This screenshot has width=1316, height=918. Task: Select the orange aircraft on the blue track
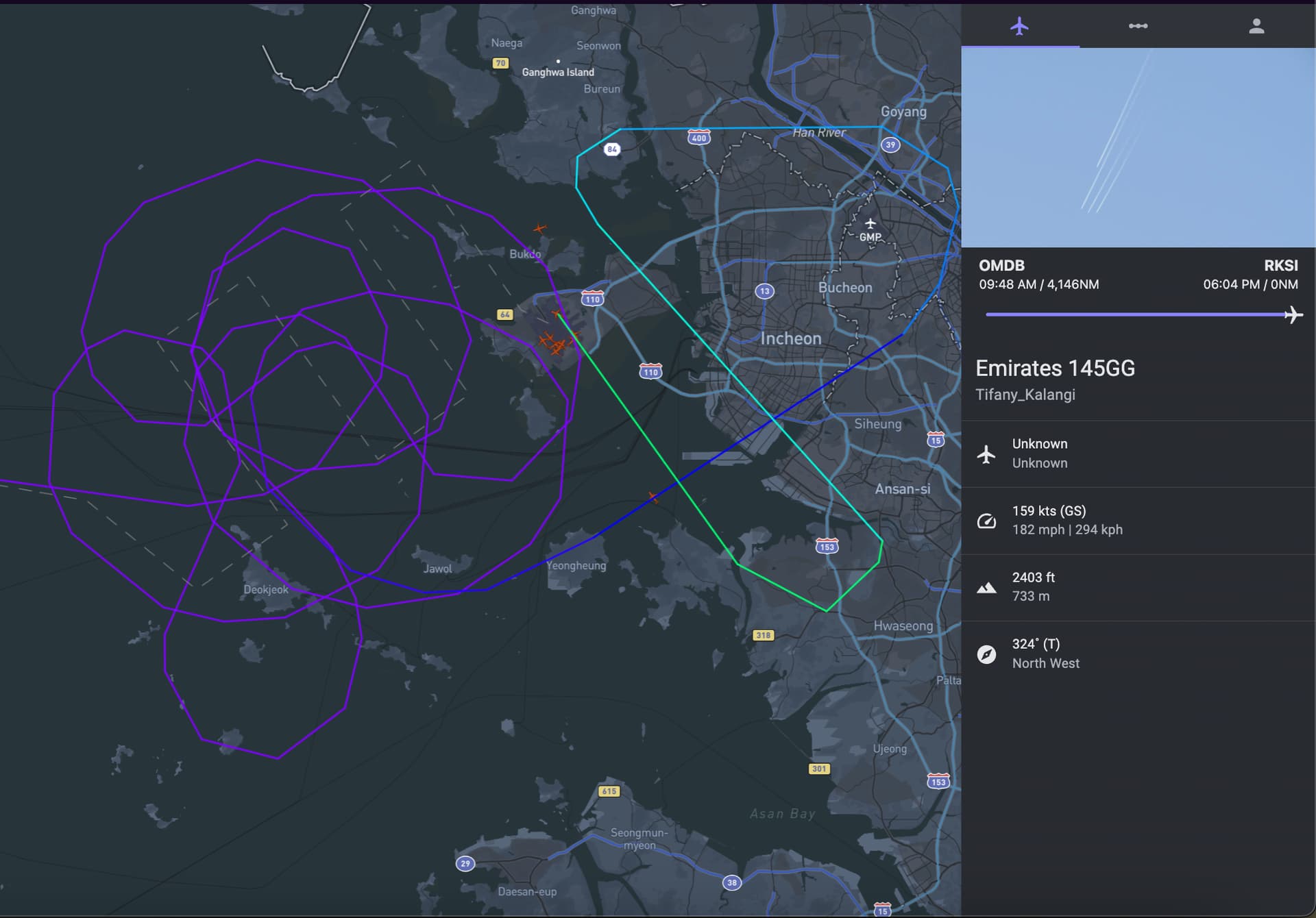pyautogui.click(x=653, y=497)
